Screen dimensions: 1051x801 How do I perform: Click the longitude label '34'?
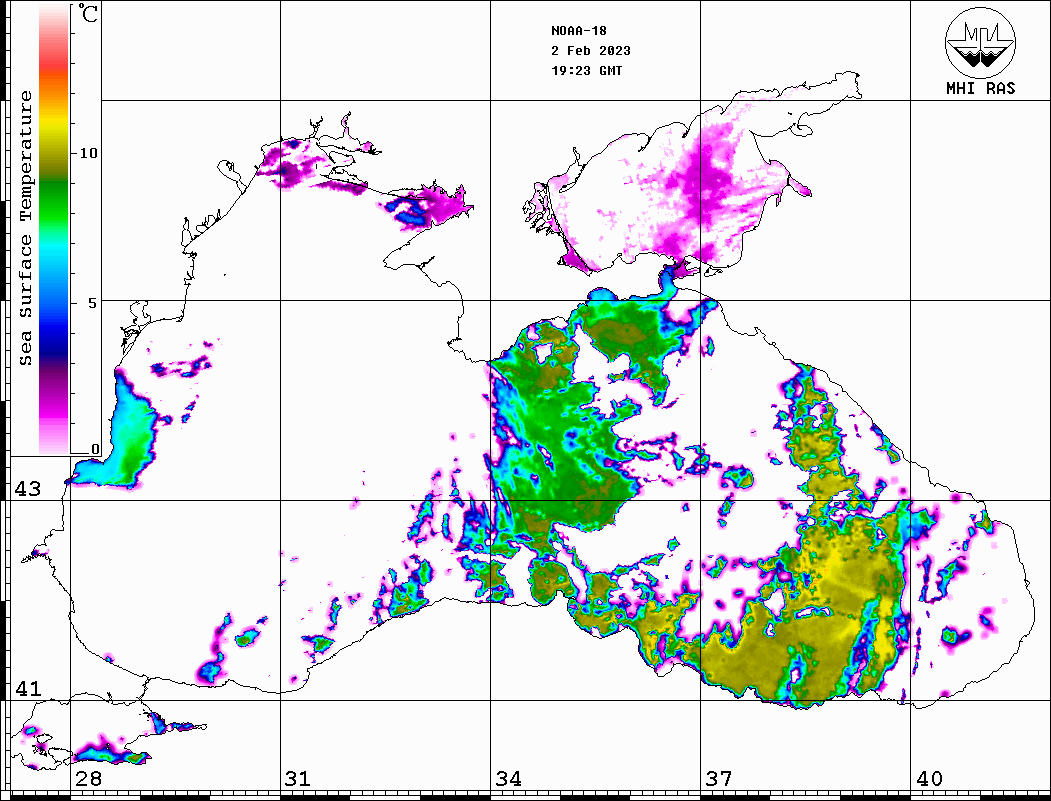click(508, 779)
